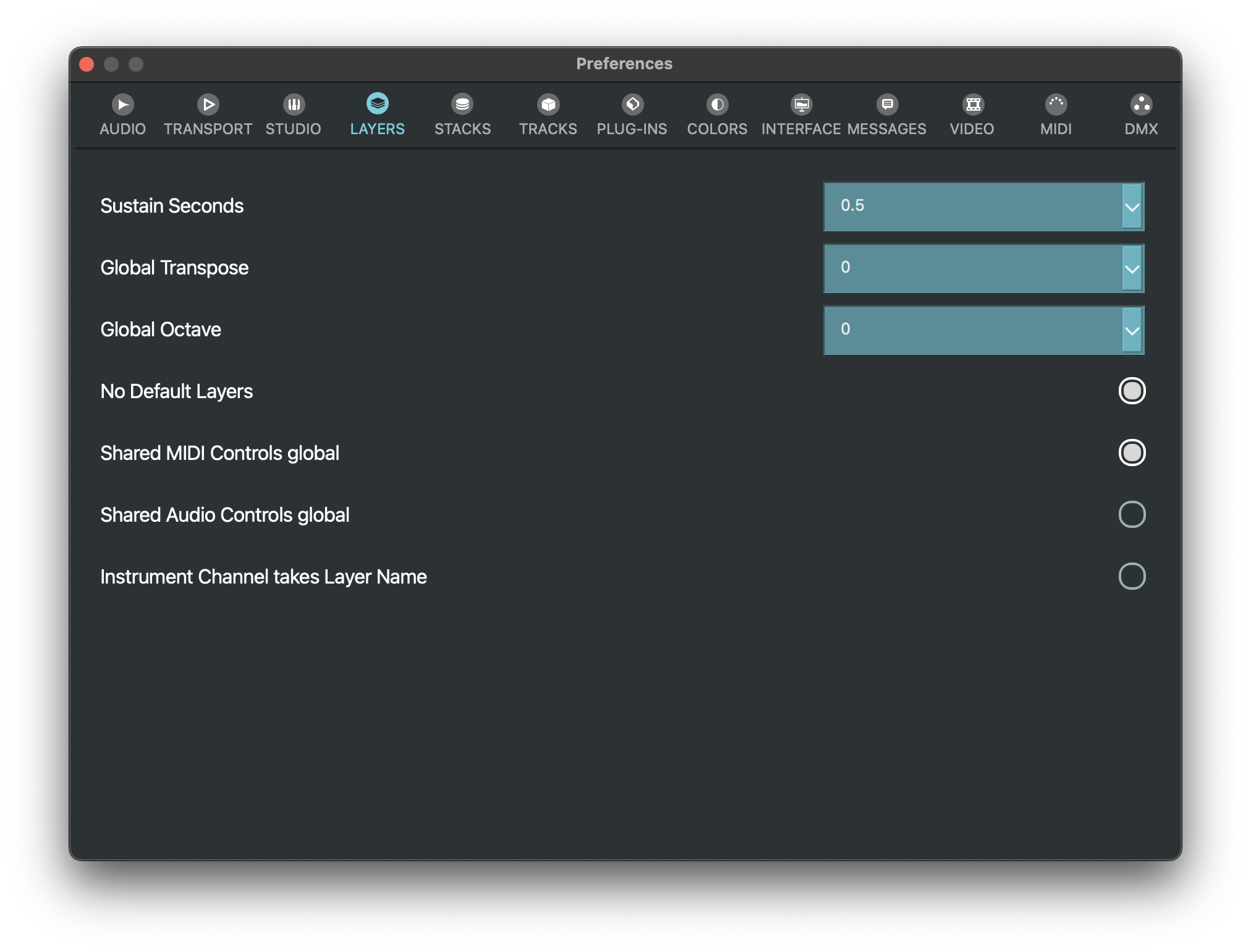Select the VIDEO tab label
The image size is (1251, 952).
(972, 129)
